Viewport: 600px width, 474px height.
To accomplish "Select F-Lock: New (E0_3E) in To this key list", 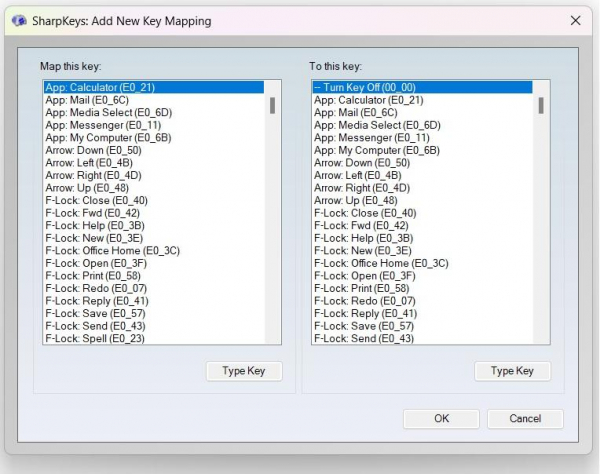I will [x=422, y=251].
